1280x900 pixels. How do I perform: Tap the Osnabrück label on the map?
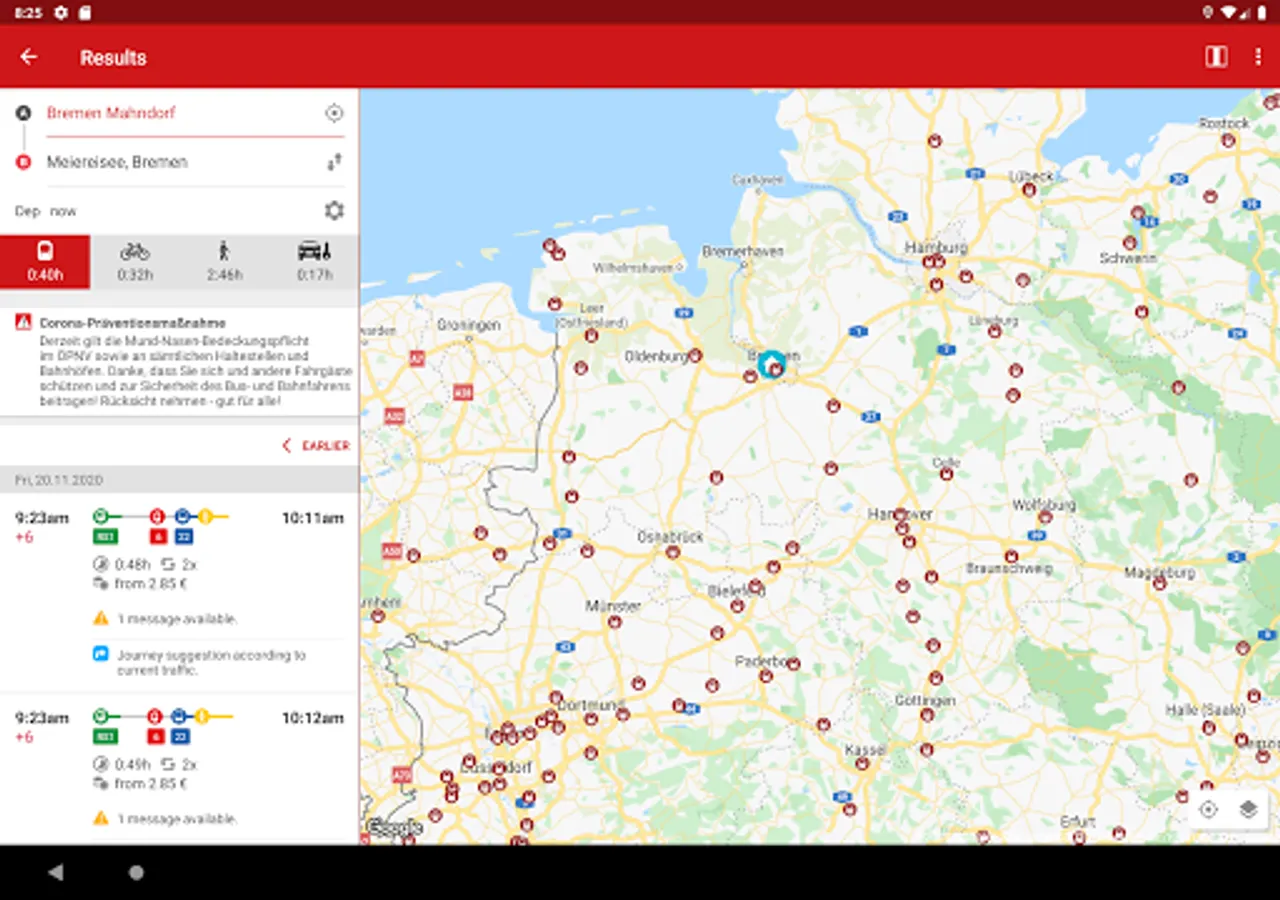coord(671,537)
